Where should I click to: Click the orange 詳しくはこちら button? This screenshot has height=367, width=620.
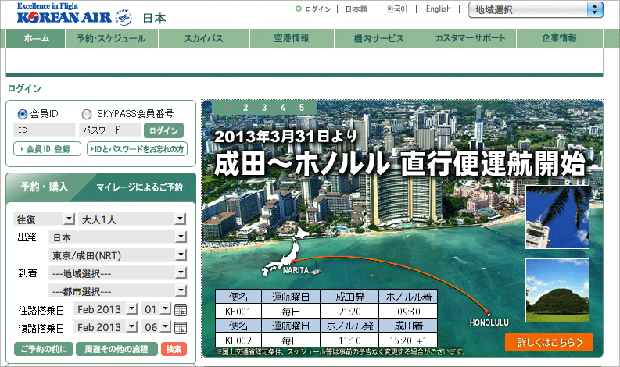click(549, 342)
